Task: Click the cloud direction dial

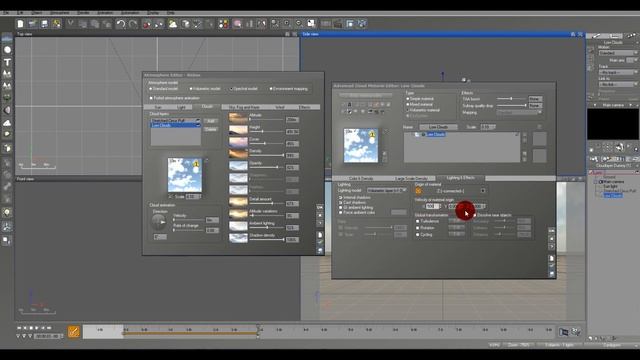Action: [159, 222]
